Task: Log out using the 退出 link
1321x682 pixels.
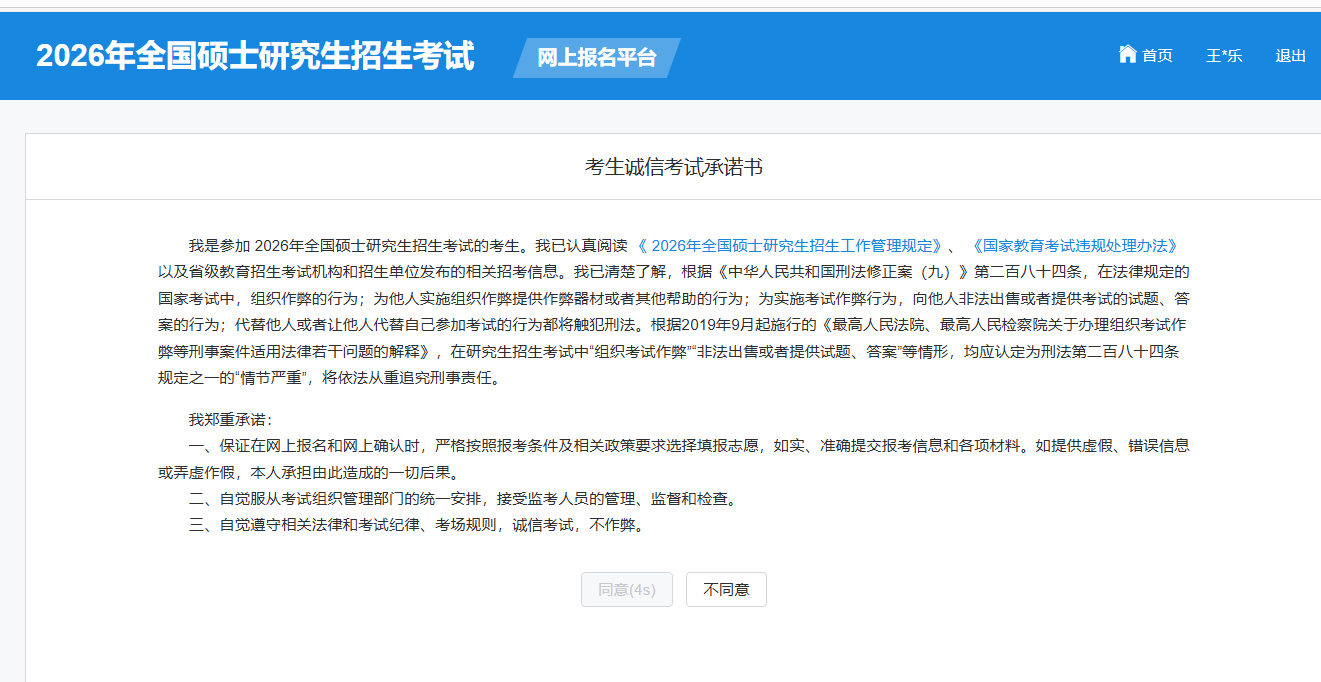Action: [1290, 56]
